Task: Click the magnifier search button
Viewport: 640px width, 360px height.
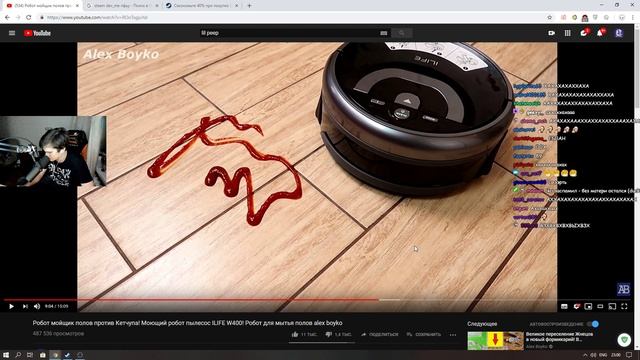Action: pyautogui.click(x=402, y=33)
